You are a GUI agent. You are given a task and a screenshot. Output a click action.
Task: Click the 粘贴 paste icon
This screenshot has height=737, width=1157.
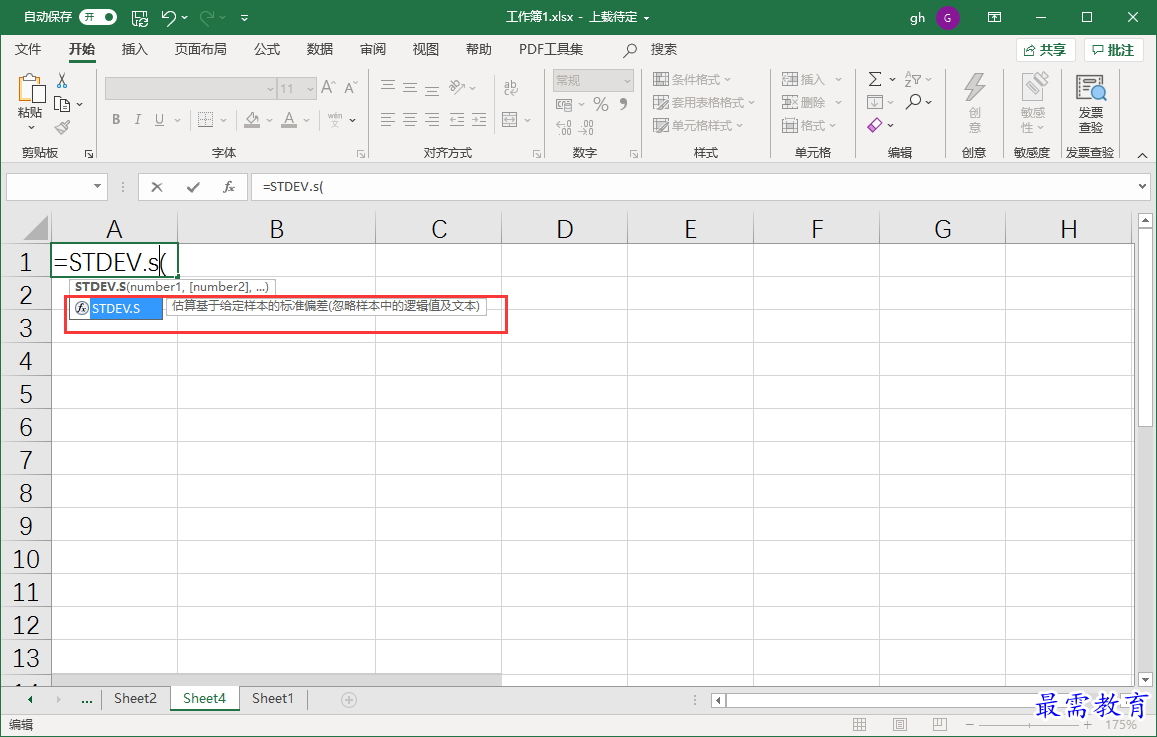tap(31, 89)
